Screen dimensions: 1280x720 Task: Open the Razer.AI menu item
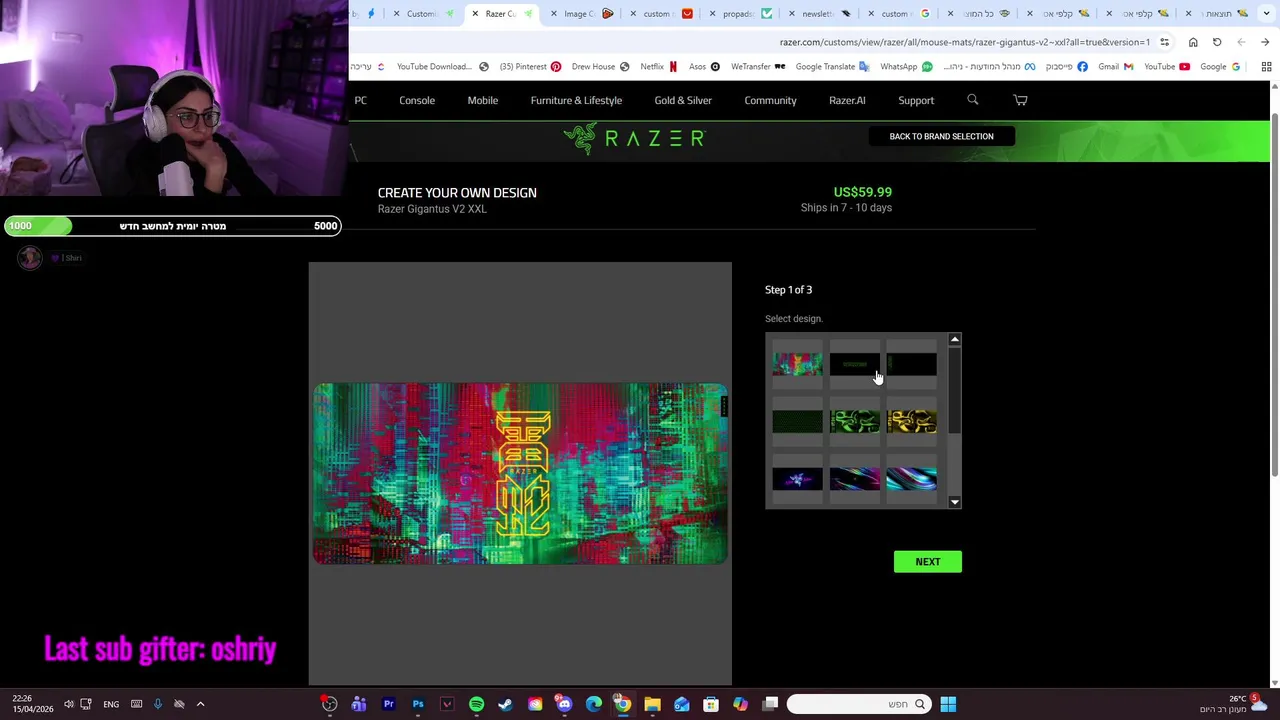click(847, 100)
